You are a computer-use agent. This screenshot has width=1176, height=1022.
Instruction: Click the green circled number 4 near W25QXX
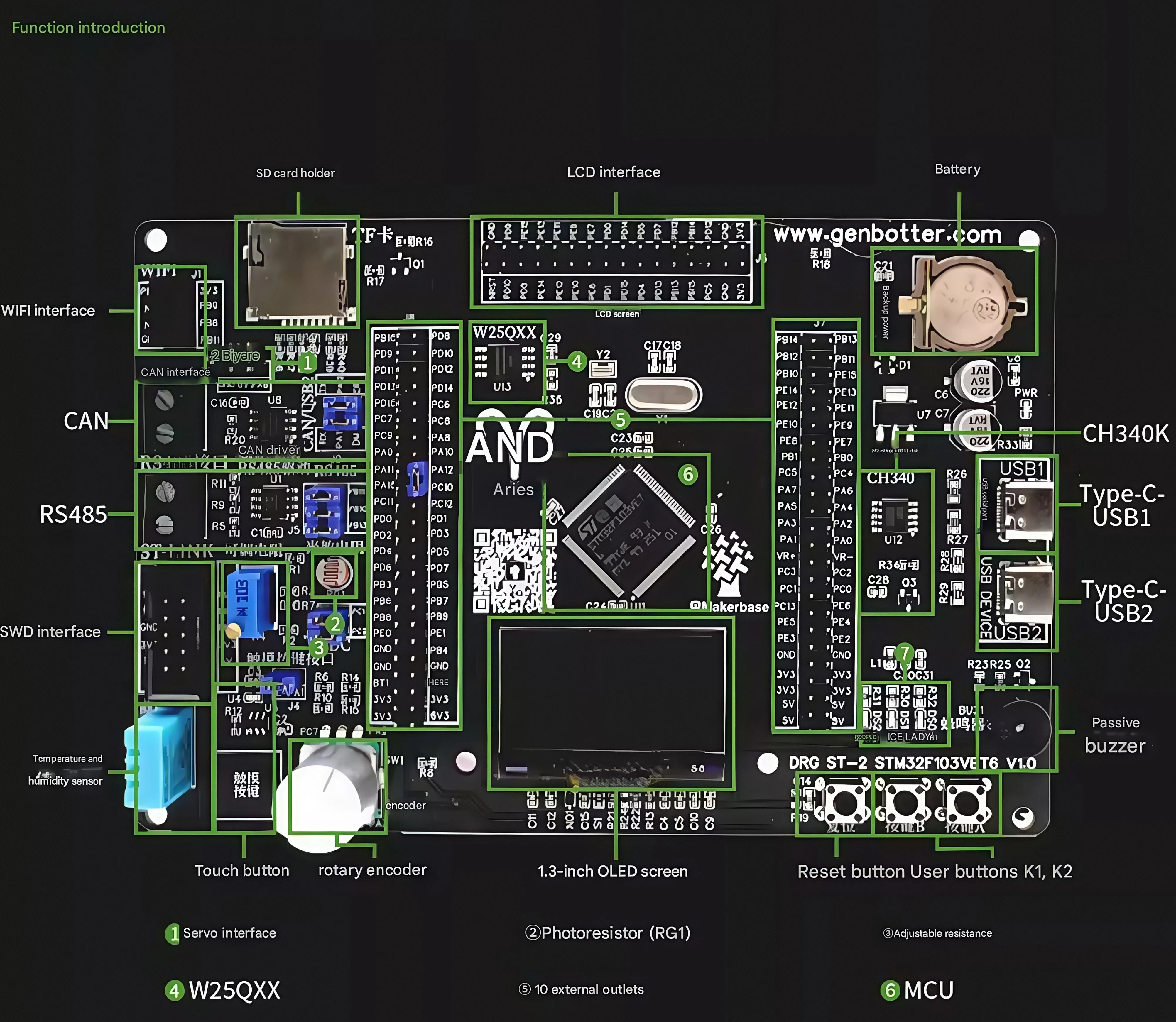pos(577,361)
